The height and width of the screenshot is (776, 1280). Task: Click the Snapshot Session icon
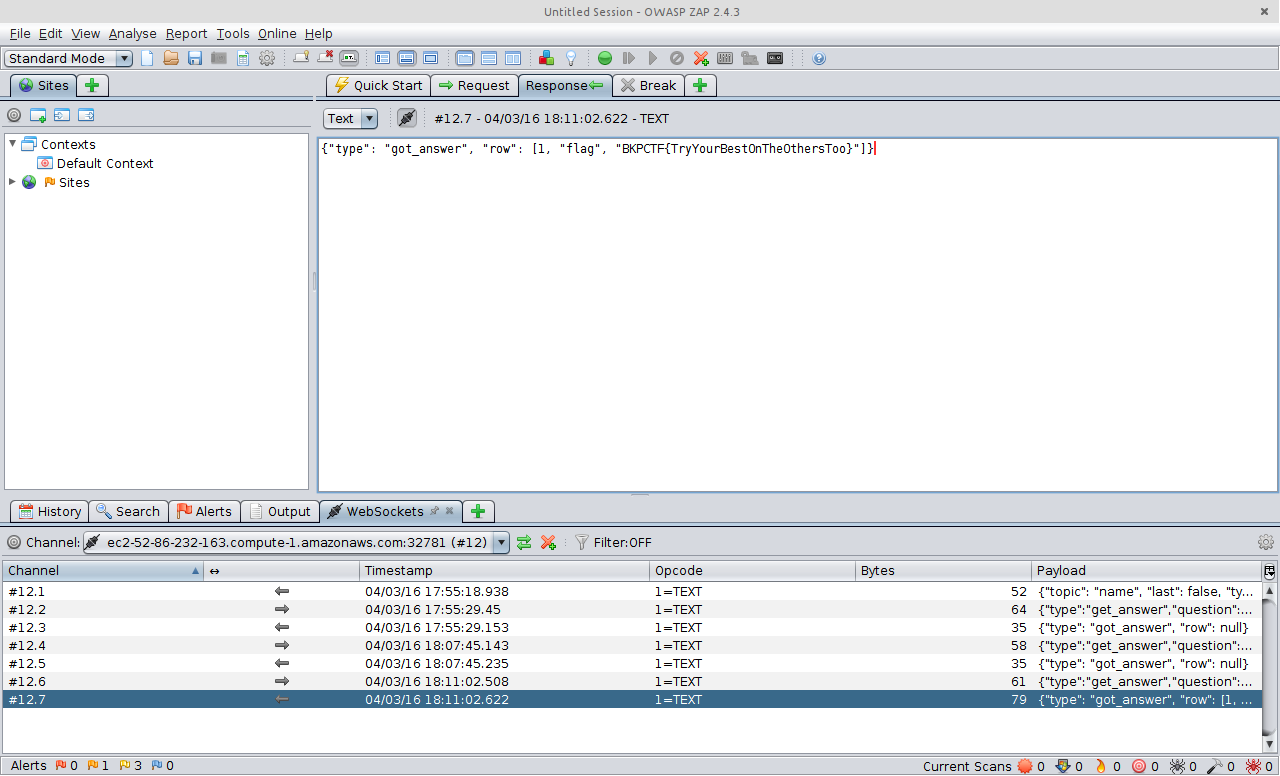coord(219,58)
